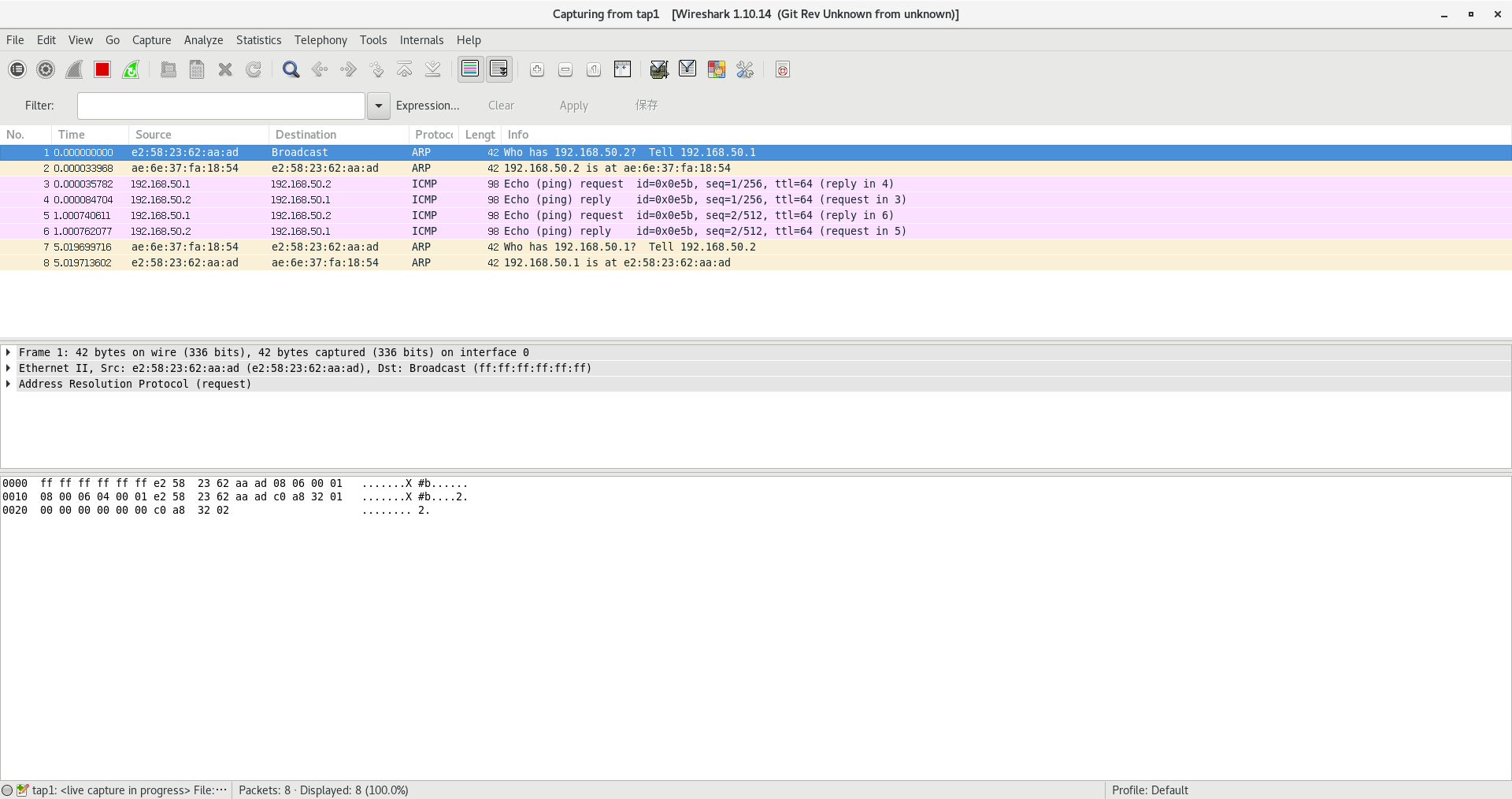
Task: Save this capture file icon
Action: [197, 70]
